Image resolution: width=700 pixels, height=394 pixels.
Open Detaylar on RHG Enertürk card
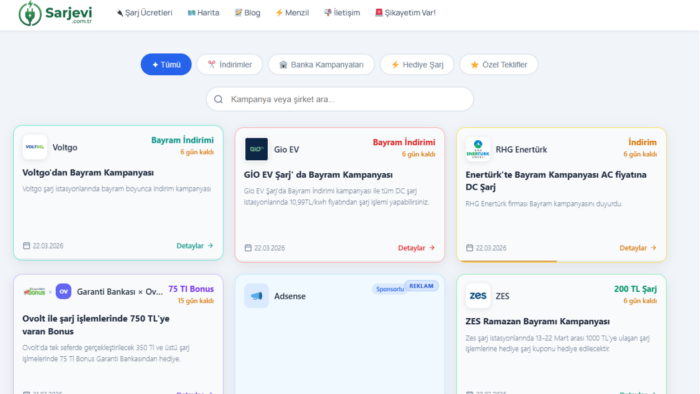click(x=638, y=248)
